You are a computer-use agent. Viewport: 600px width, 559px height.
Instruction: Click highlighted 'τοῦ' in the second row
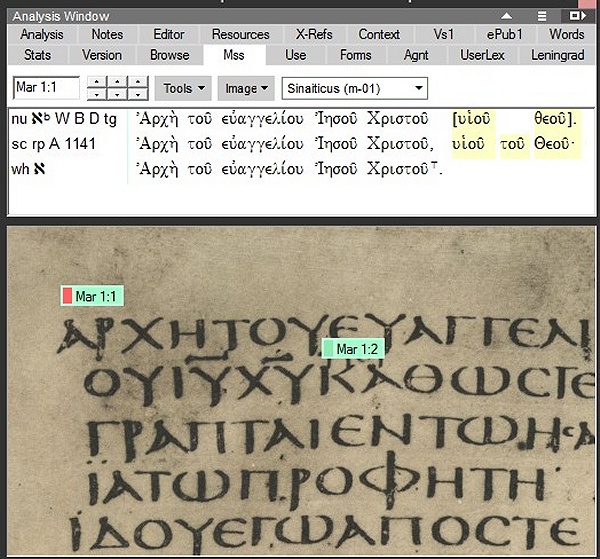pyautogui.click(x=512, y=144)
